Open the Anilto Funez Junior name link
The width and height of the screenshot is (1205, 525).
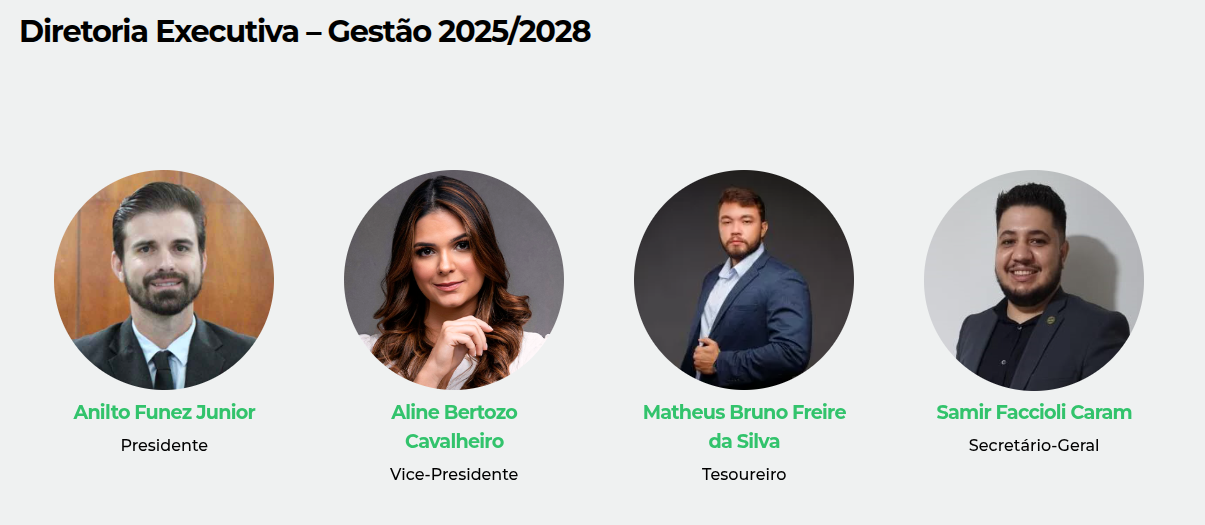164,412
